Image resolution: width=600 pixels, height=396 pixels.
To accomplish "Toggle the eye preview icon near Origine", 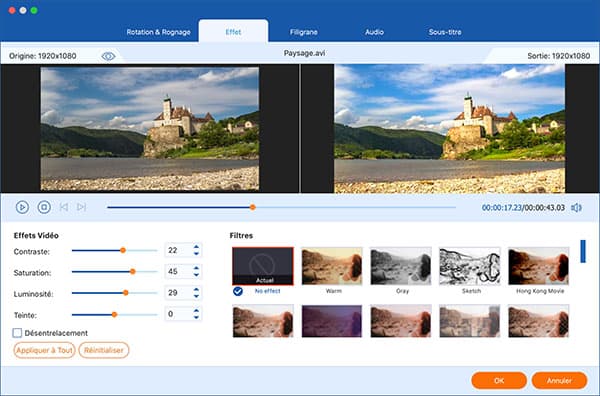I will 108,56.
